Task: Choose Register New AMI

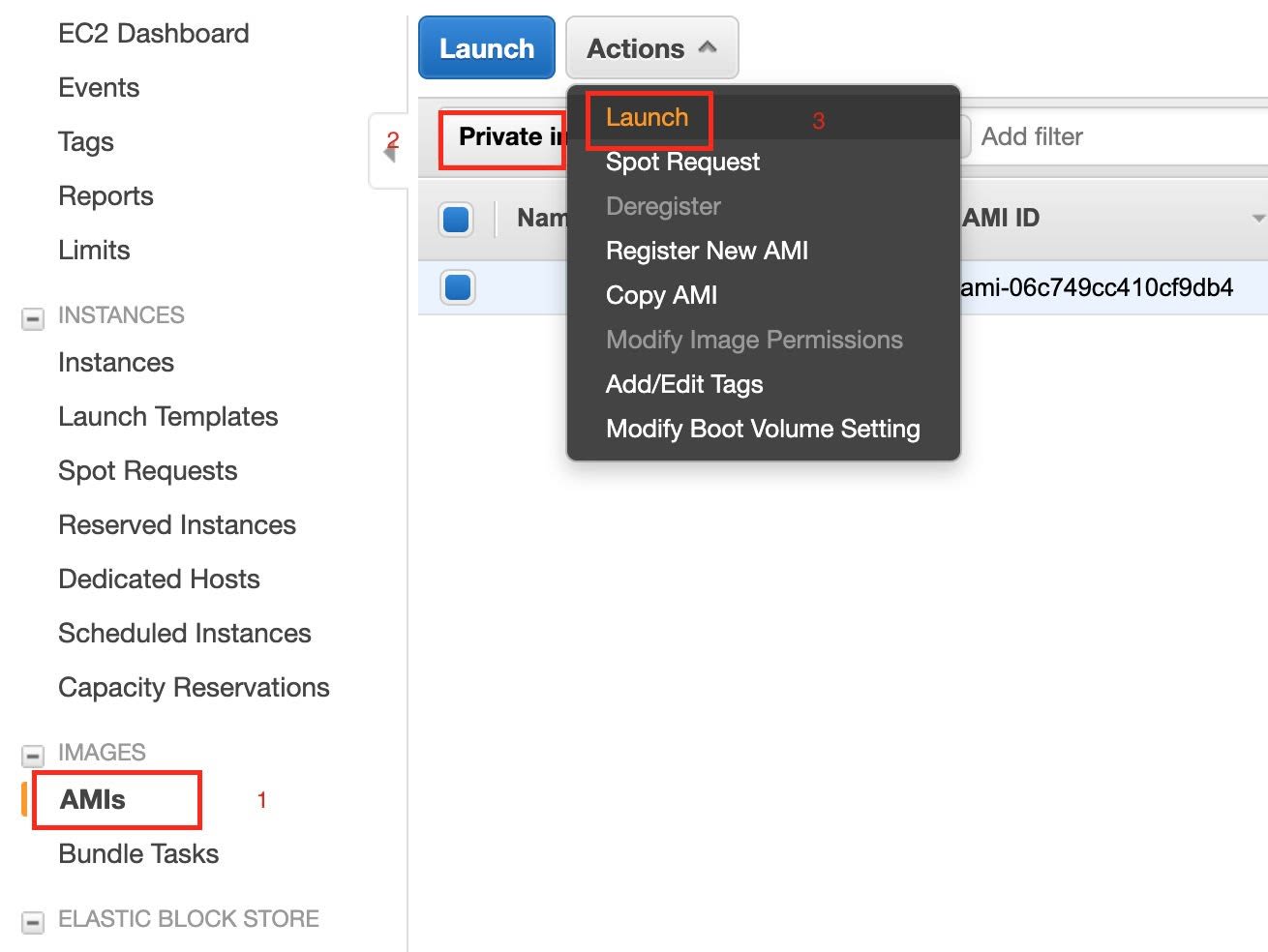Action: (707, 251)
